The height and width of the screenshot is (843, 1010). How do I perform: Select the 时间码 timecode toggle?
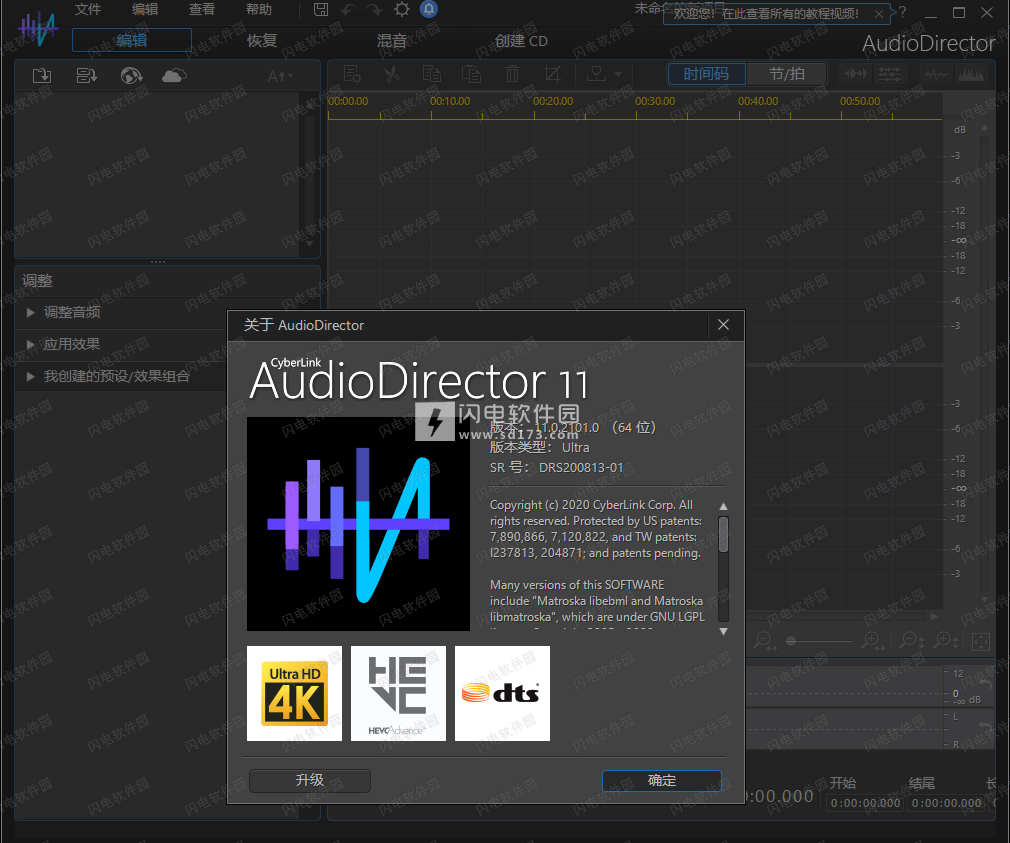pos(707,74)
